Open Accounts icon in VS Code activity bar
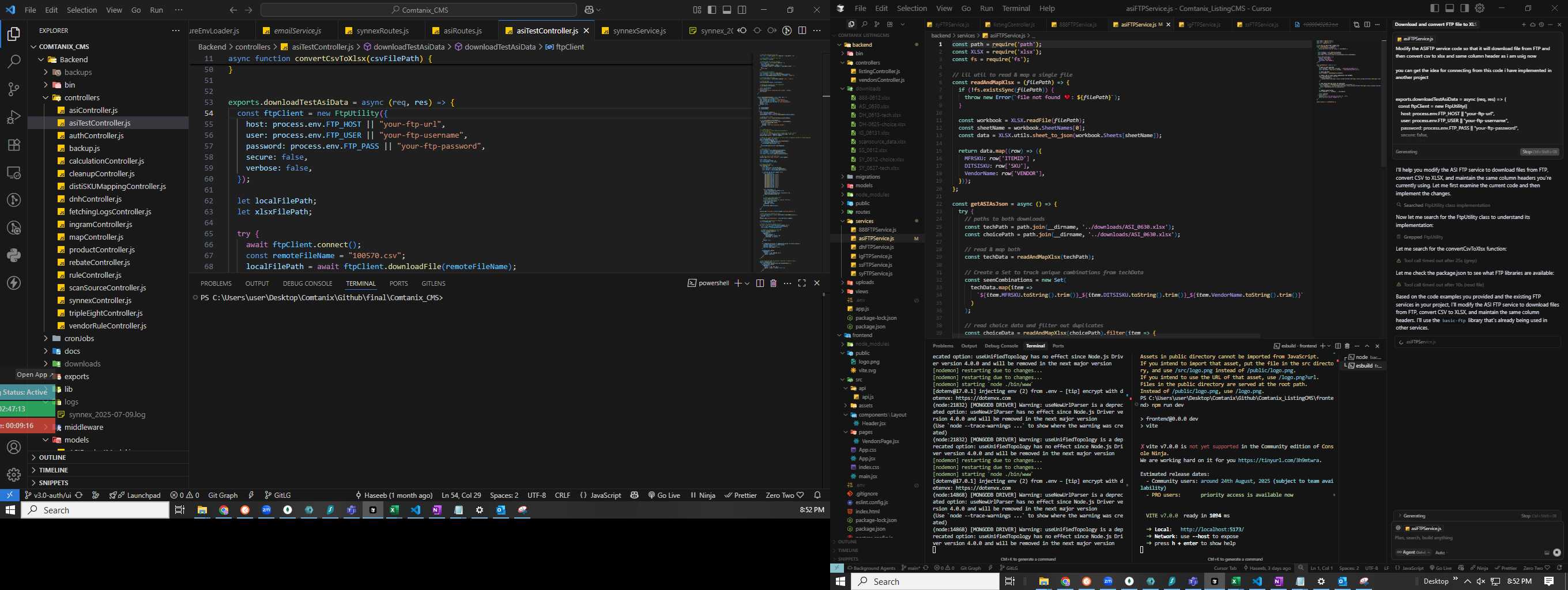 [x=13, y=447]
